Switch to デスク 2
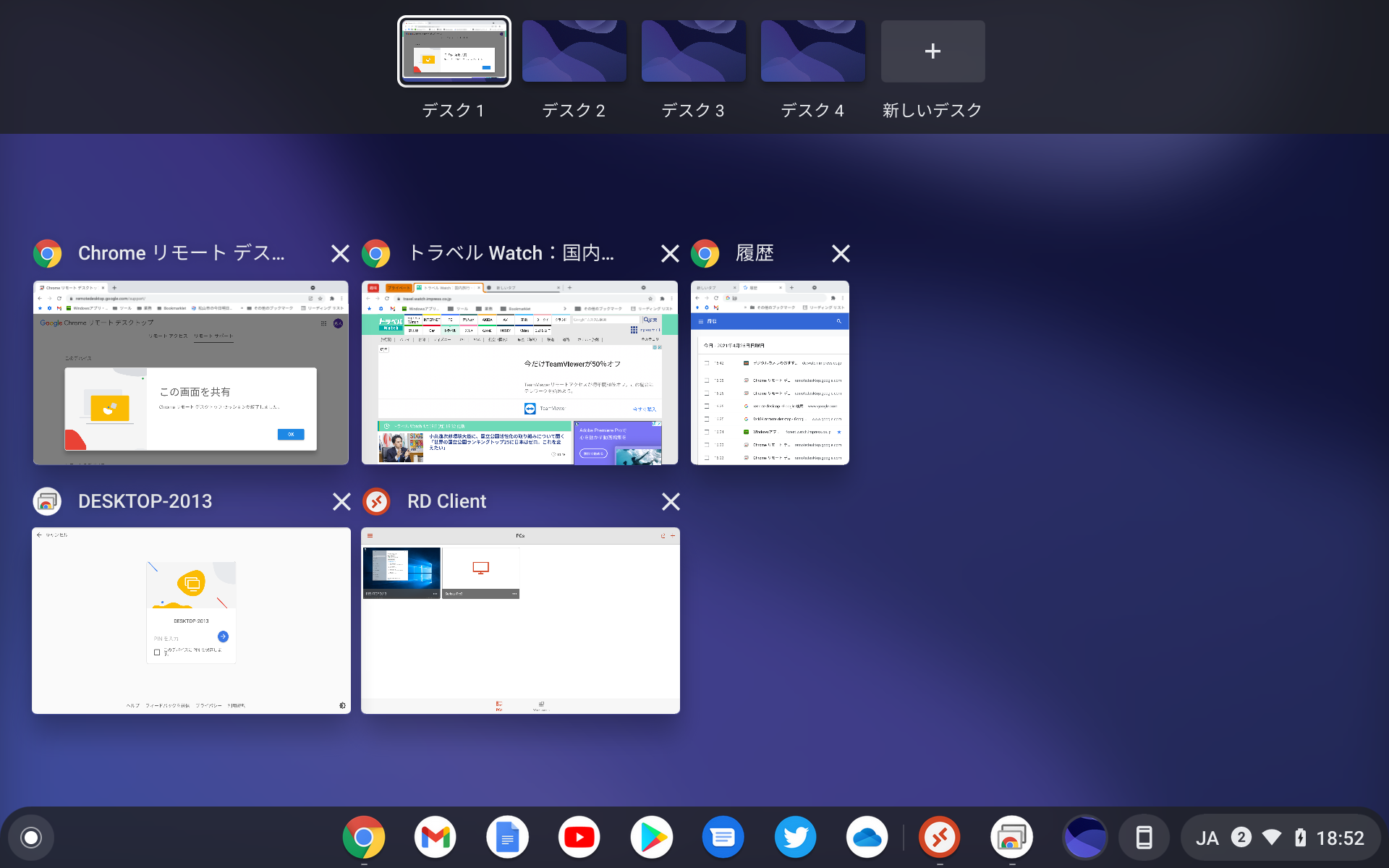The height and width of the screenshot is (868, 1389). [x=574, y=51]
